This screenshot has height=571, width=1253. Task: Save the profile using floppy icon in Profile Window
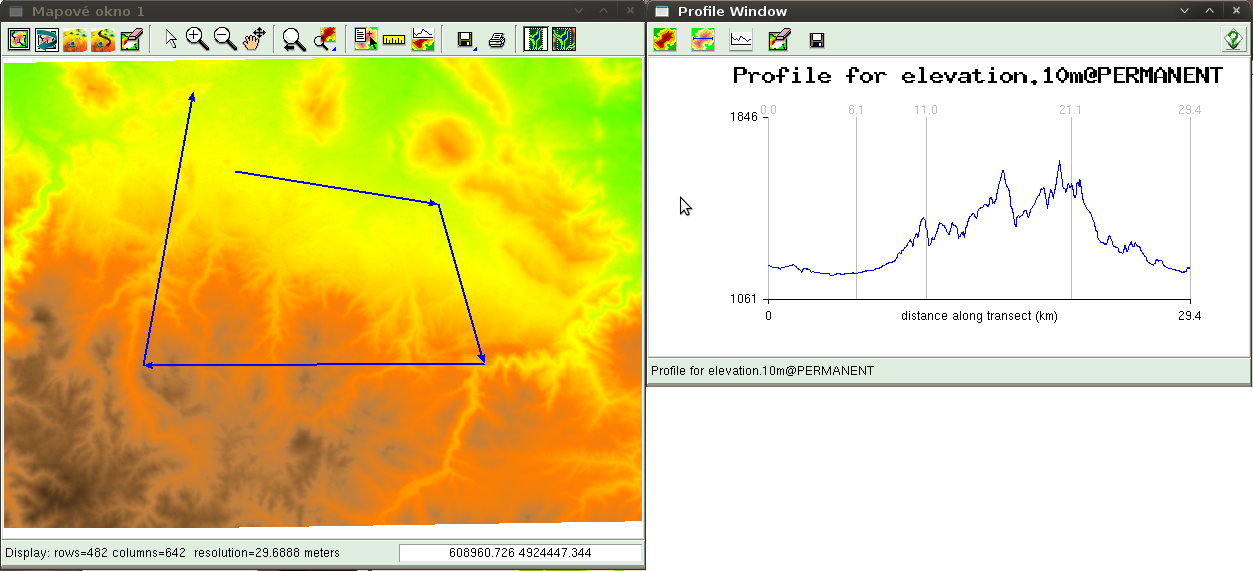coord(817,40)
